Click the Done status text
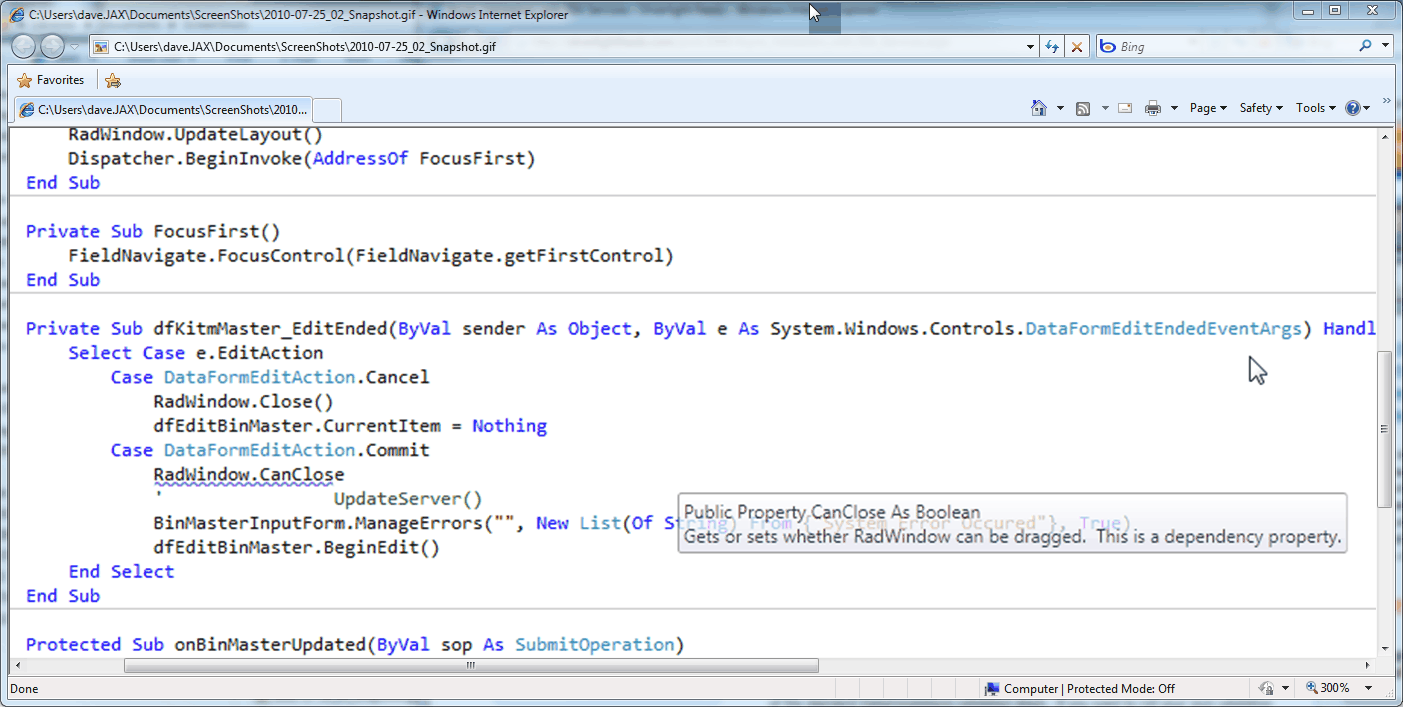The height and width of the screenshot is (707, 1403). click(24, 689)
